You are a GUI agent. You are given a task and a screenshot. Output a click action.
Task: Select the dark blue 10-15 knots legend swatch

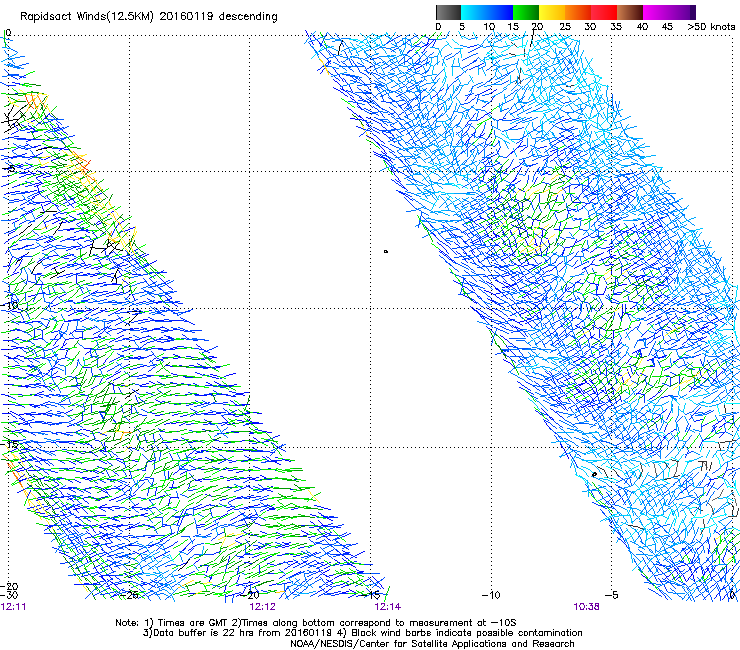(500, 12)
